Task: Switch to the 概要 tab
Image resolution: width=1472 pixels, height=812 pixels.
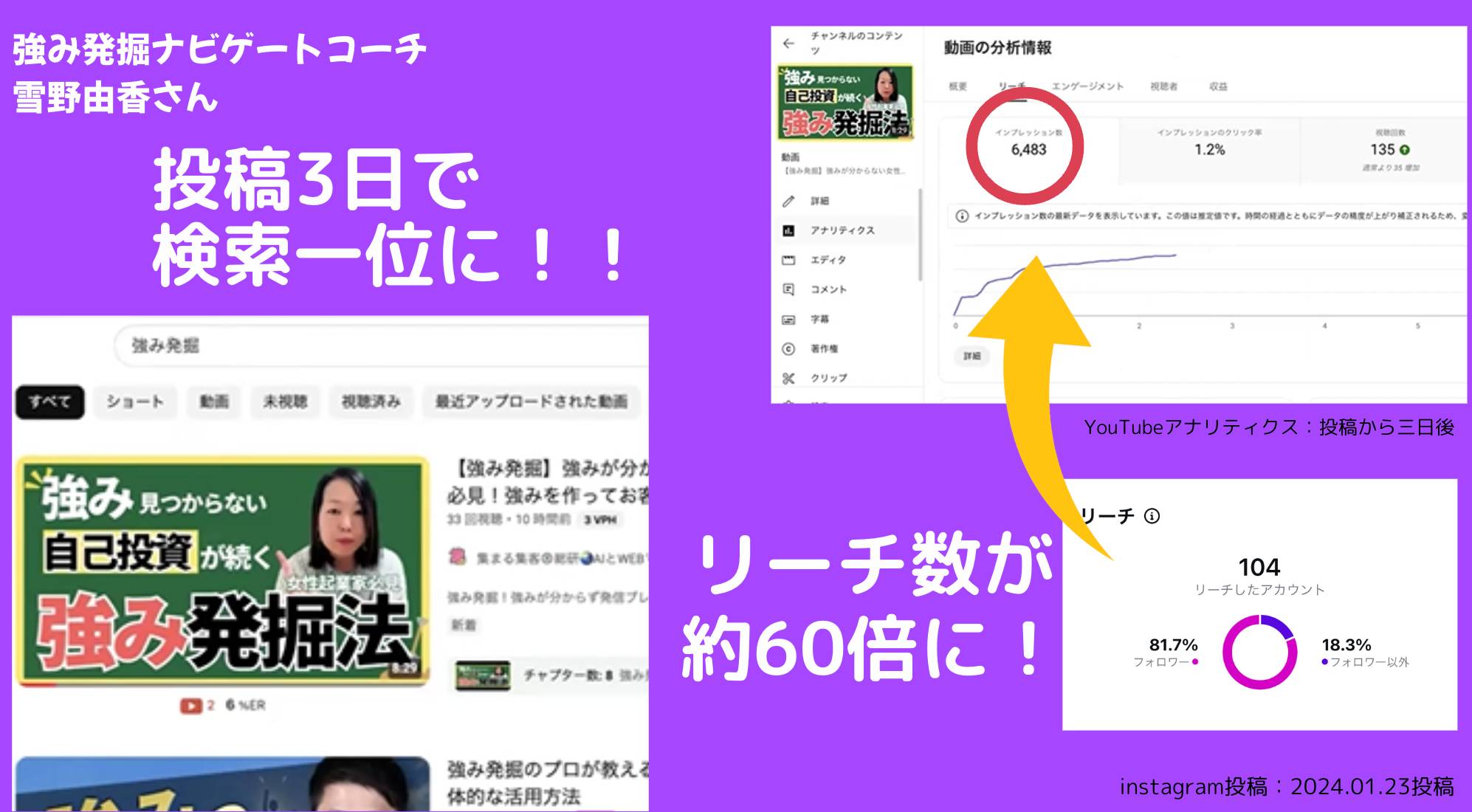Action: [x=957, y=86]
